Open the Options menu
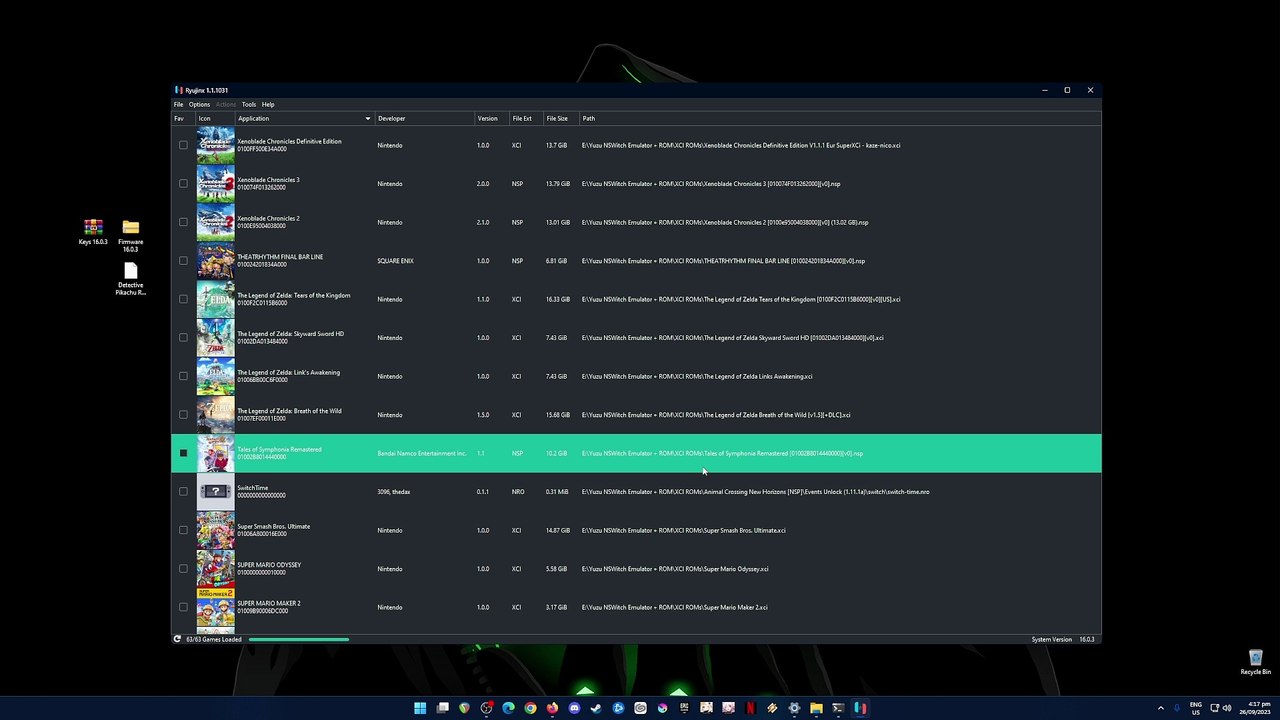Image resolution: width=1280 pixels, height=720 pixels. [199, 104]
